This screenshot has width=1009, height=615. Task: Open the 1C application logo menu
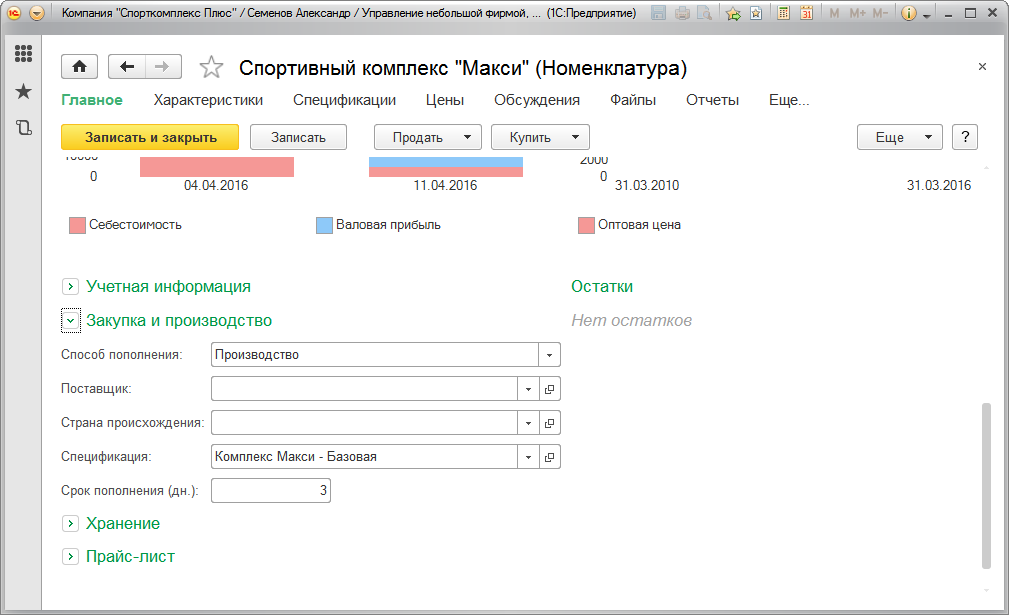14,13
